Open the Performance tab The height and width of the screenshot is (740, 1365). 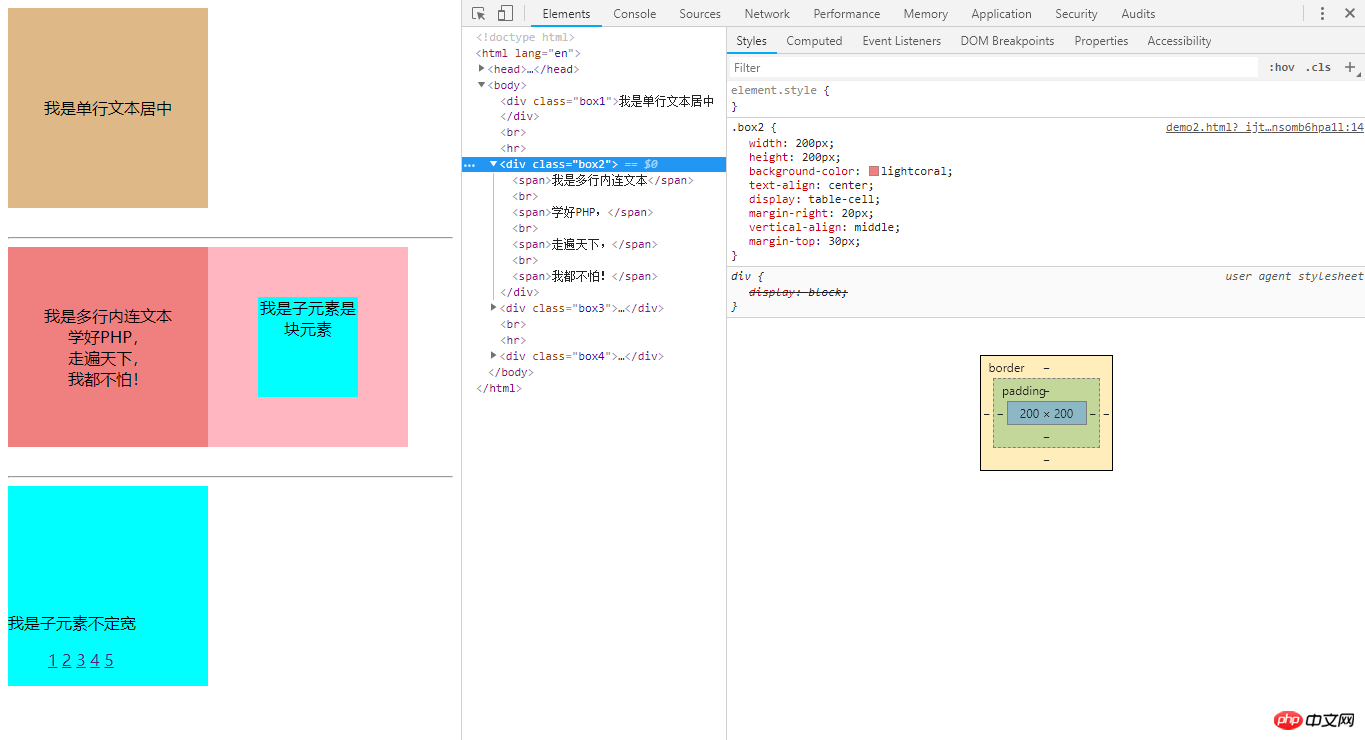pos(847,14)
